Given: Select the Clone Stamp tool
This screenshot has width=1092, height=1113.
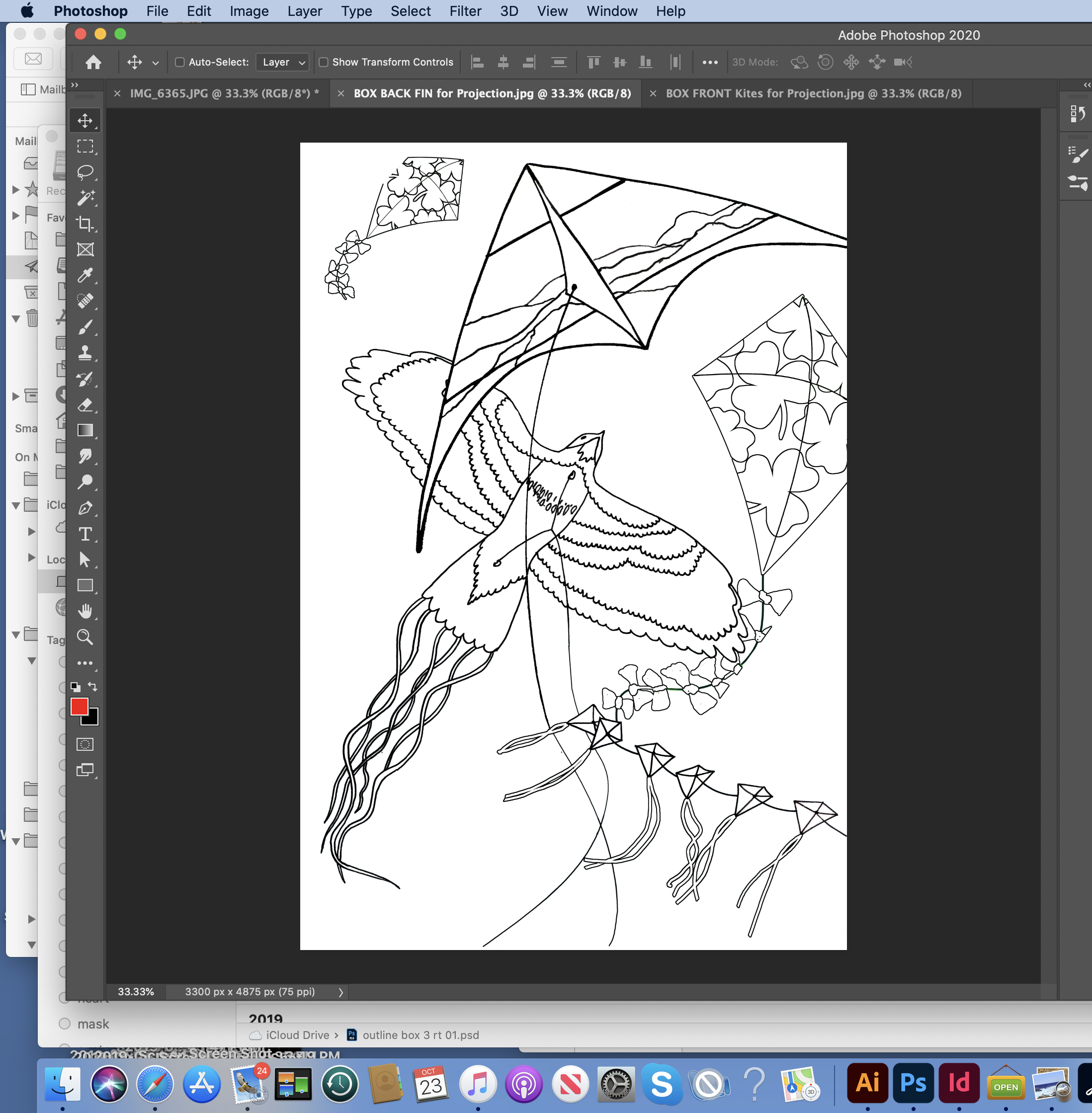Looking at the screenshot, I should point(85,353).
